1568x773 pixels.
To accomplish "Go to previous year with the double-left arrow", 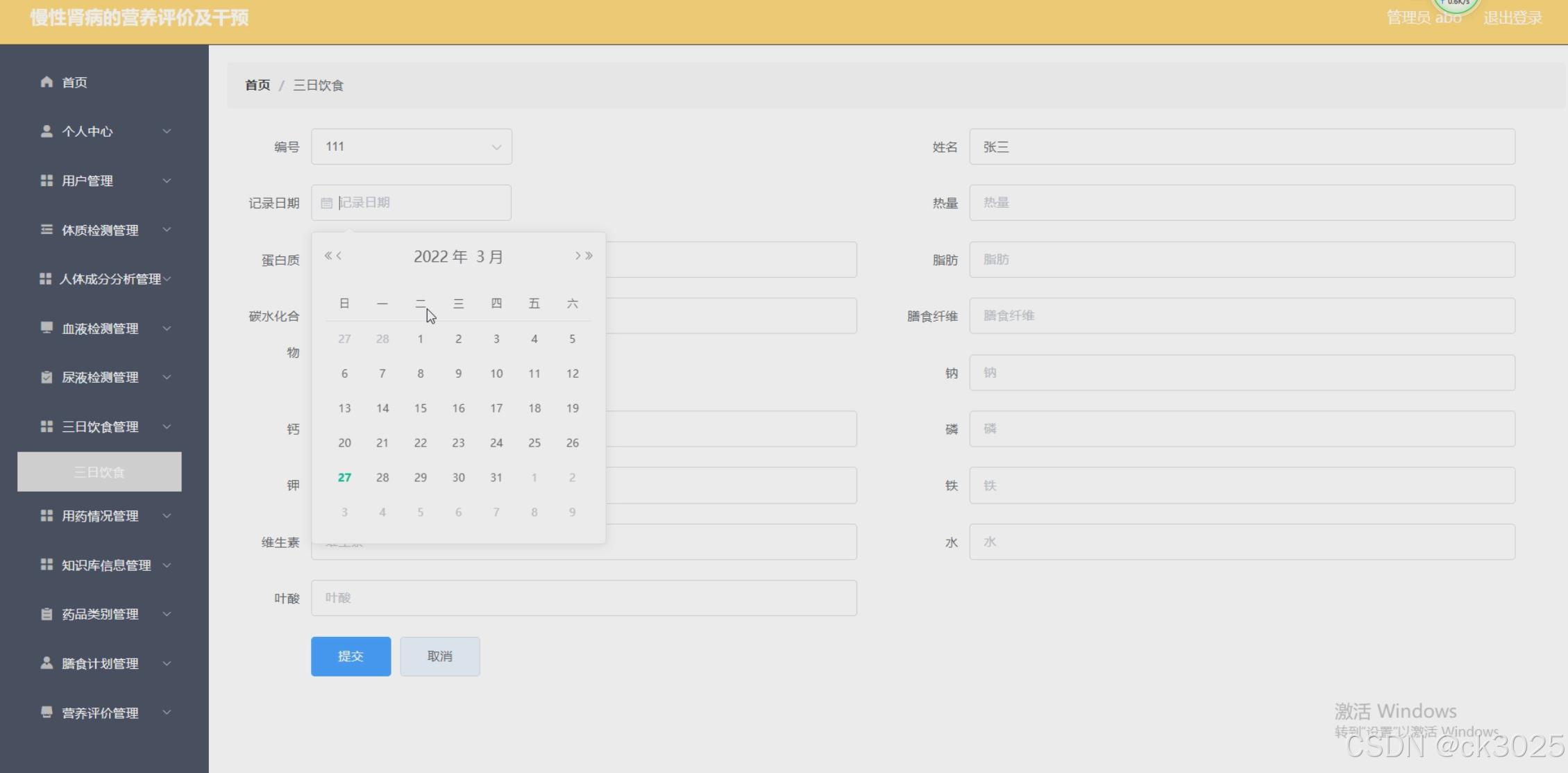I will (328, 256).
